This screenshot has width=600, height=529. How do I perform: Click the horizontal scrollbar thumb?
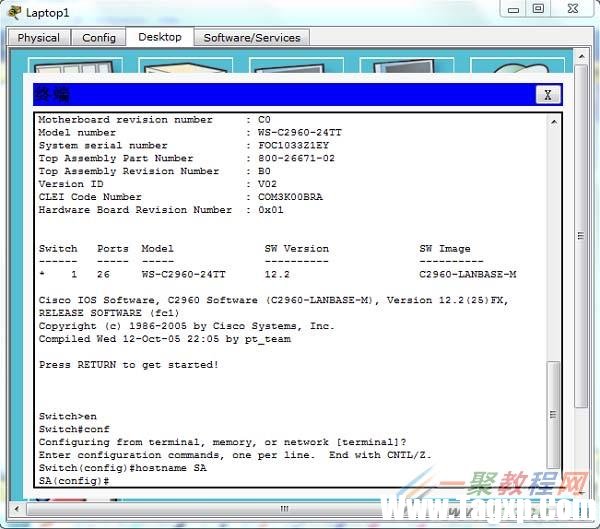coord(284,509)
